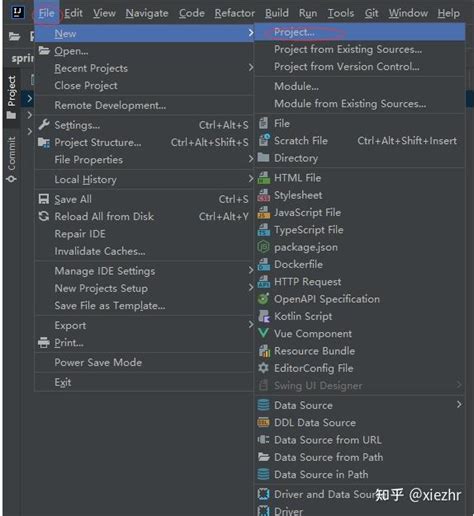This screenshot has height=516, width=474.
Task: Click the IntelliJ IDEA logo icon
Action: 18,13
